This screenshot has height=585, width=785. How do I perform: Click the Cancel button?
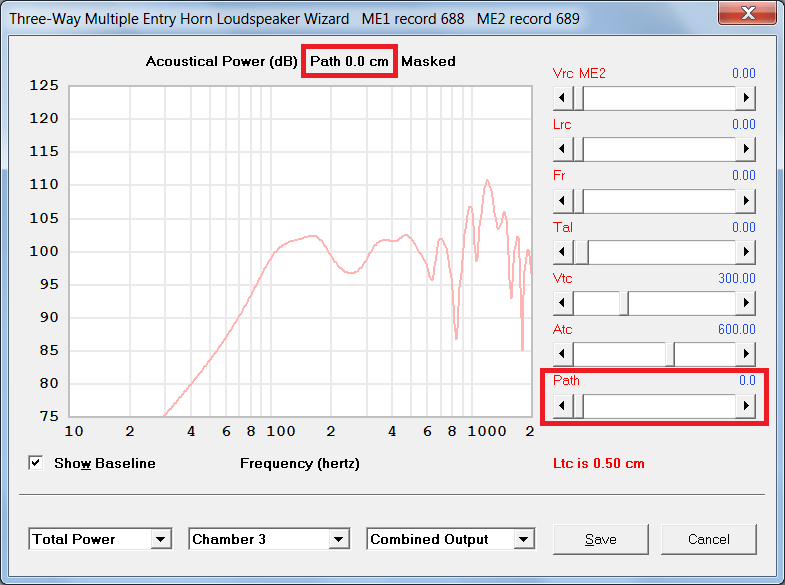[708, 539]
